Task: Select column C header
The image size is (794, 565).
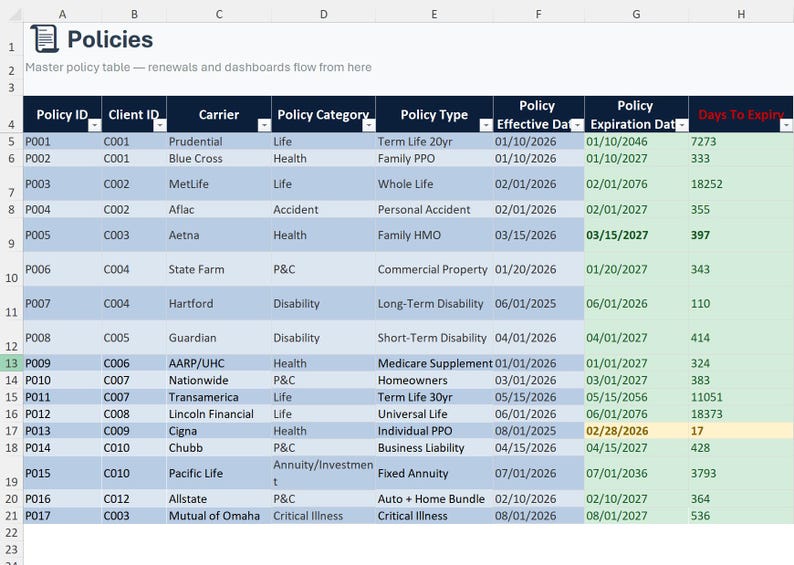Action: click(x=219, y=14)
